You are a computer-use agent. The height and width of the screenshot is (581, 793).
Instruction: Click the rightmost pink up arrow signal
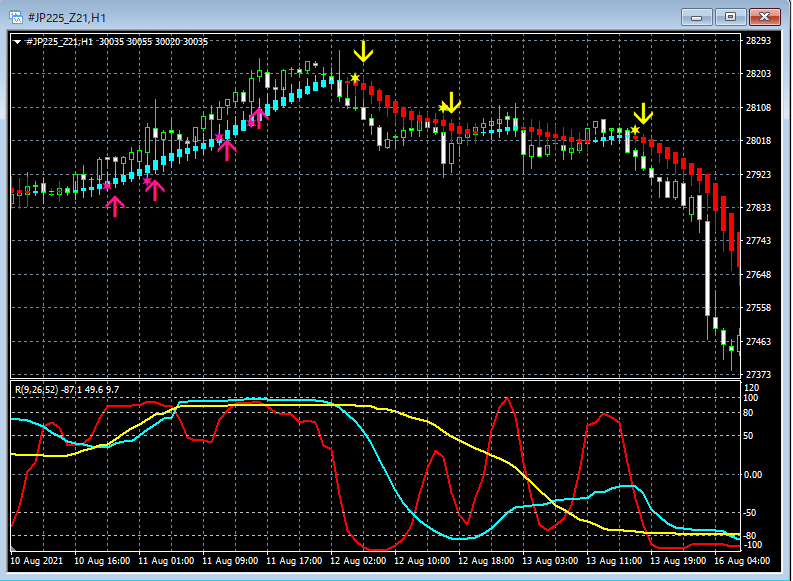point(258,118)
